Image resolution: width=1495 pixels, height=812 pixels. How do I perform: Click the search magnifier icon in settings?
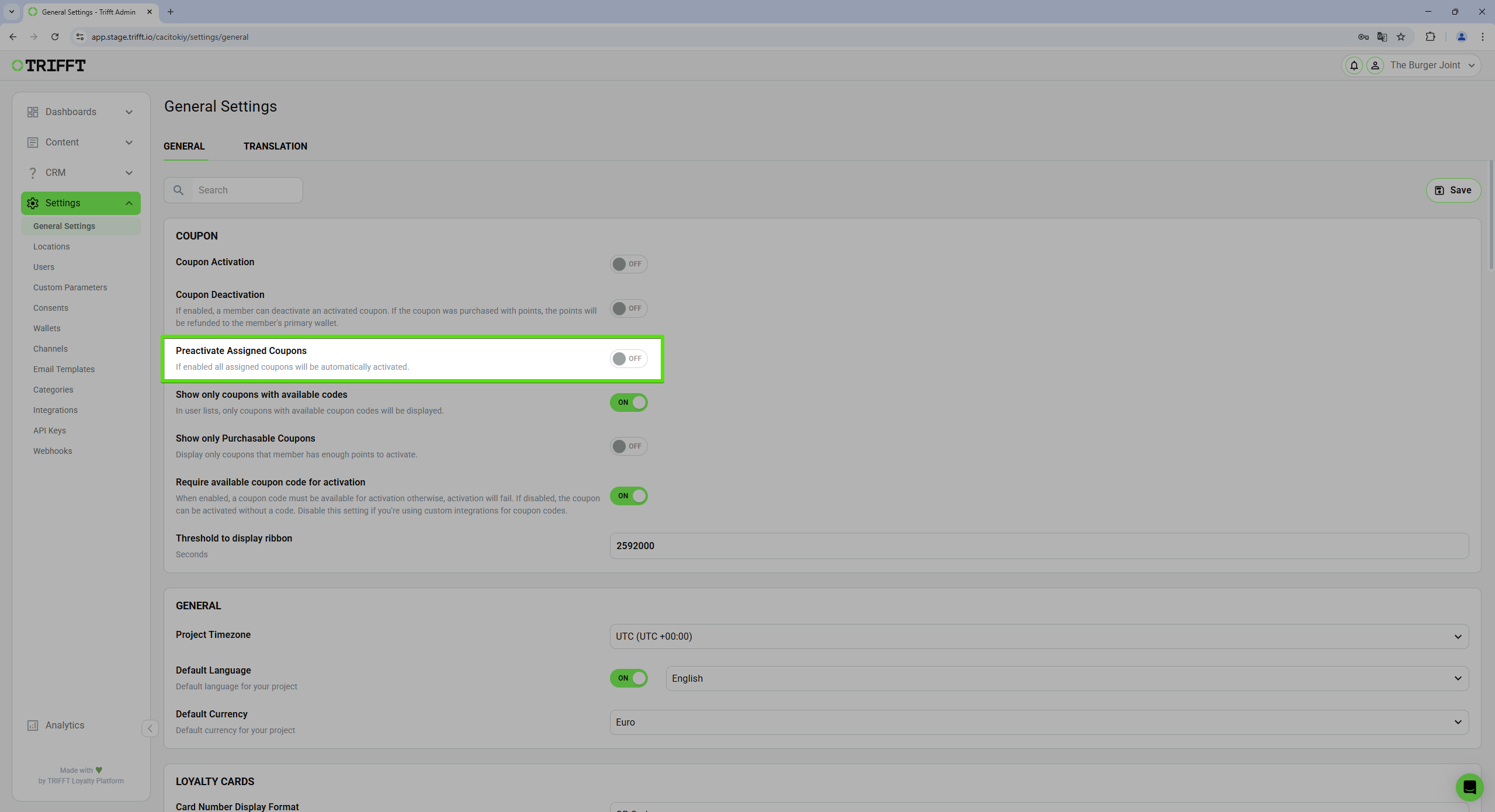point(178,189)
